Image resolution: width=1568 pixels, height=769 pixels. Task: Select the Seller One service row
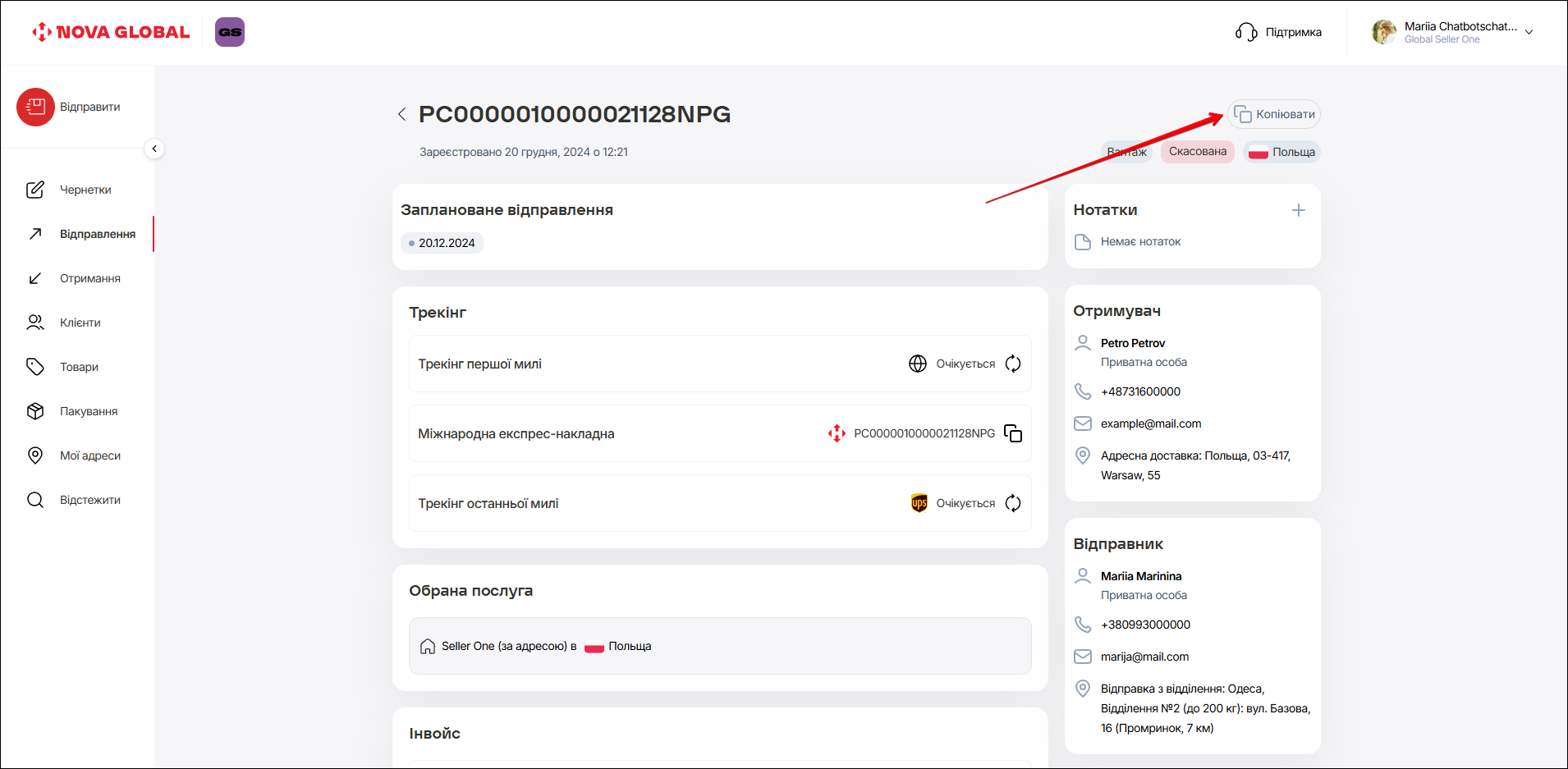pyautogui.click(x=719, y=646)
